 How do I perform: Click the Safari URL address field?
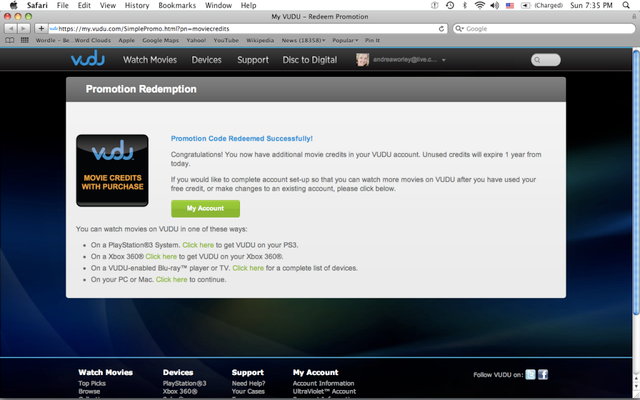(248, 29)
